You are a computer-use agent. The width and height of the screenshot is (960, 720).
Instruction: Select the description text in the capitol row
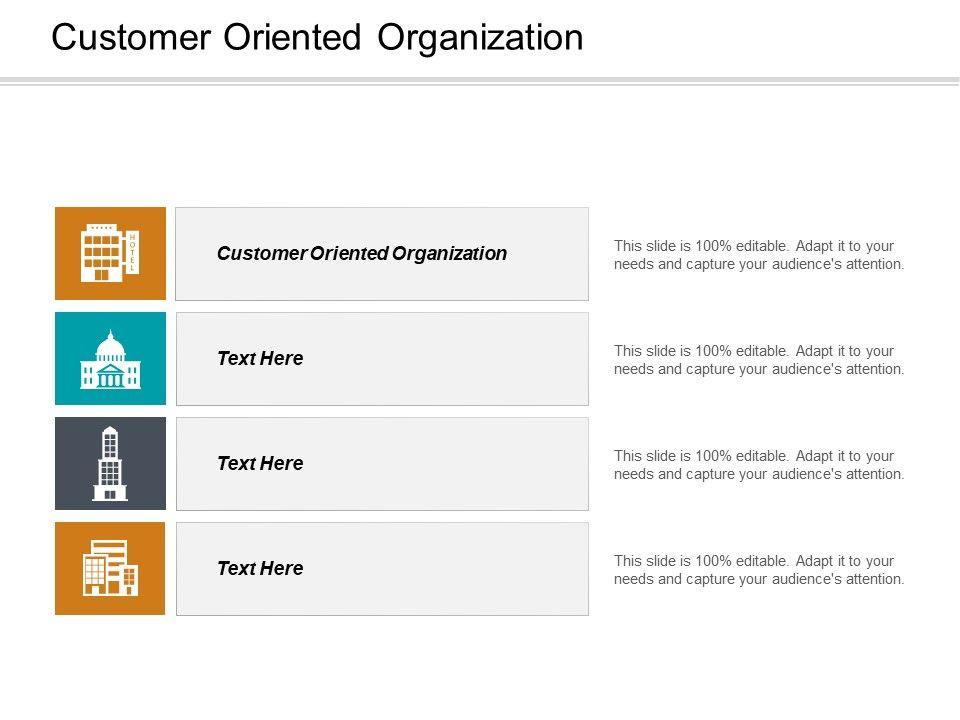759,360
